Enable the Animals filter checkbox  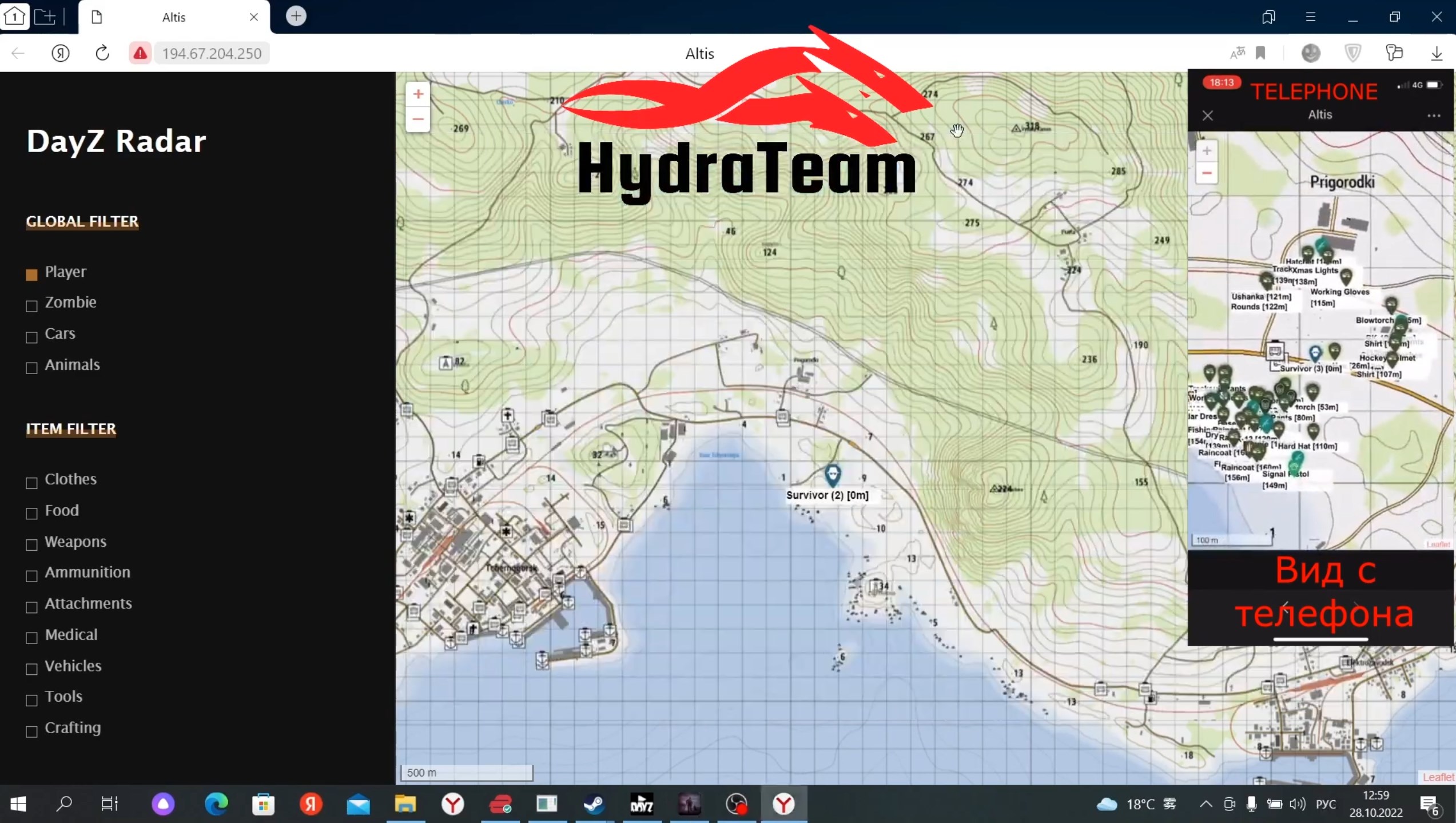click(32, 368)
